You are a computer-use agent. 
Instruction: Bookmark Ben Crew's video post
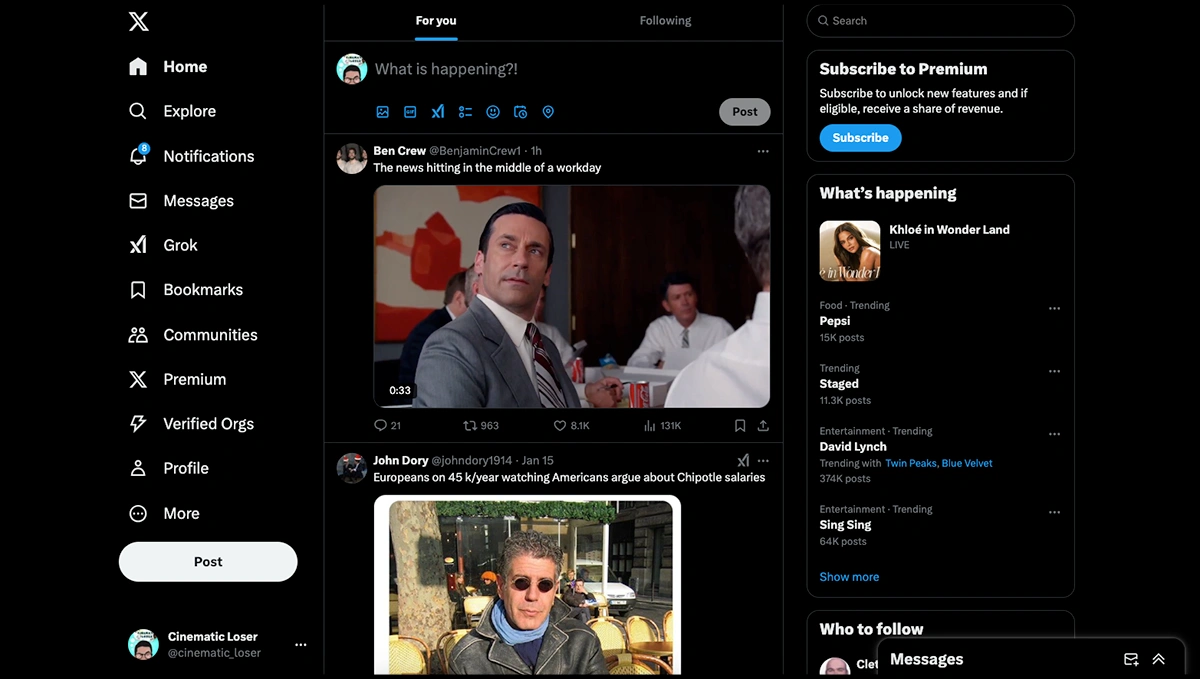(x=740, y=425)
